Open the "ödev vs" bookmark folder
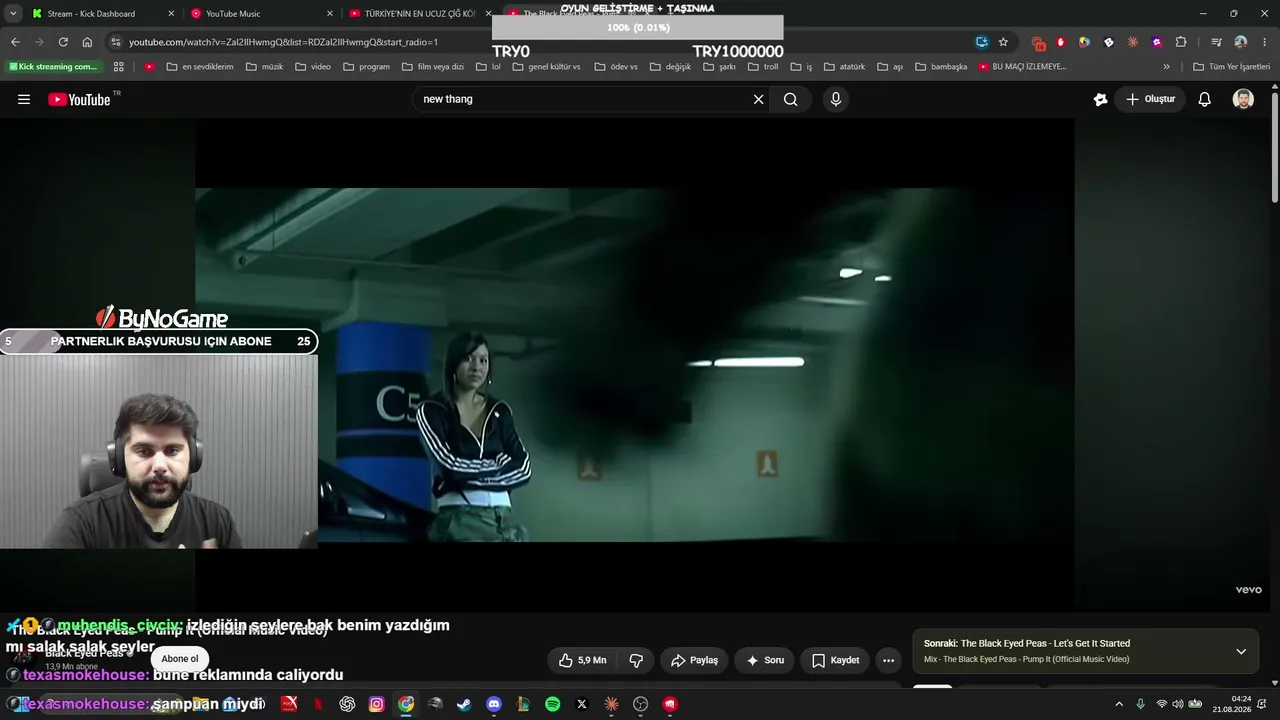 click(616, 67)
